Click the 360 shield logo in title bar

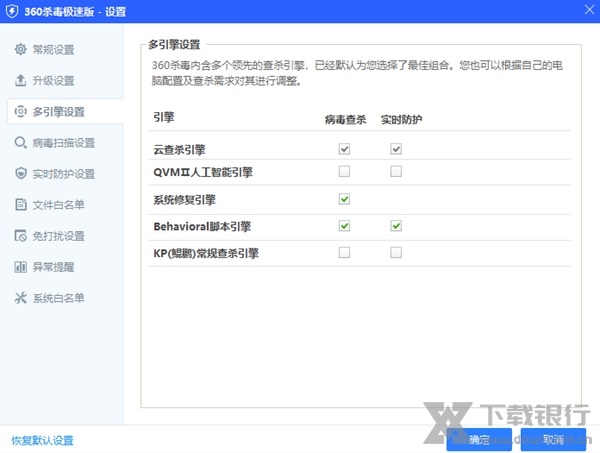click(x=12, y=11)
